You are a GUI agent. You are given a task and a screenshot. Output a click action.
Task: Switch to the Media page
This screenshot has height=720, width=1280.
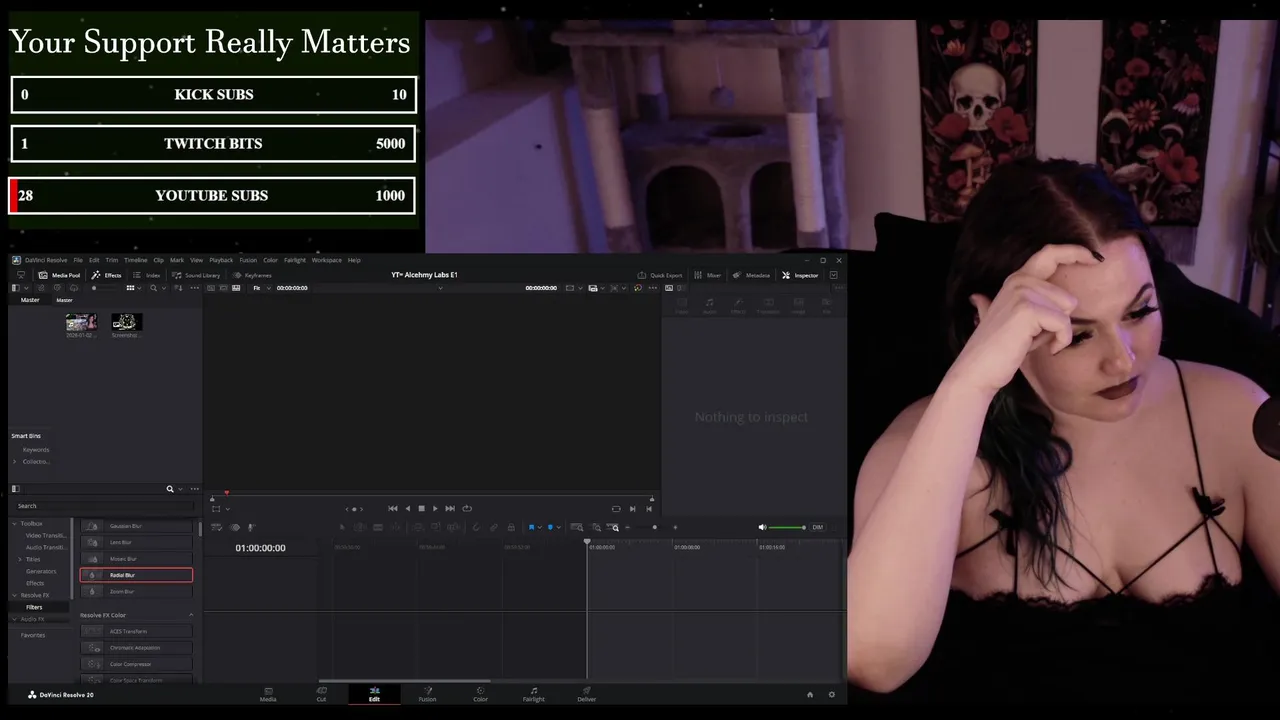coord(268,694)
